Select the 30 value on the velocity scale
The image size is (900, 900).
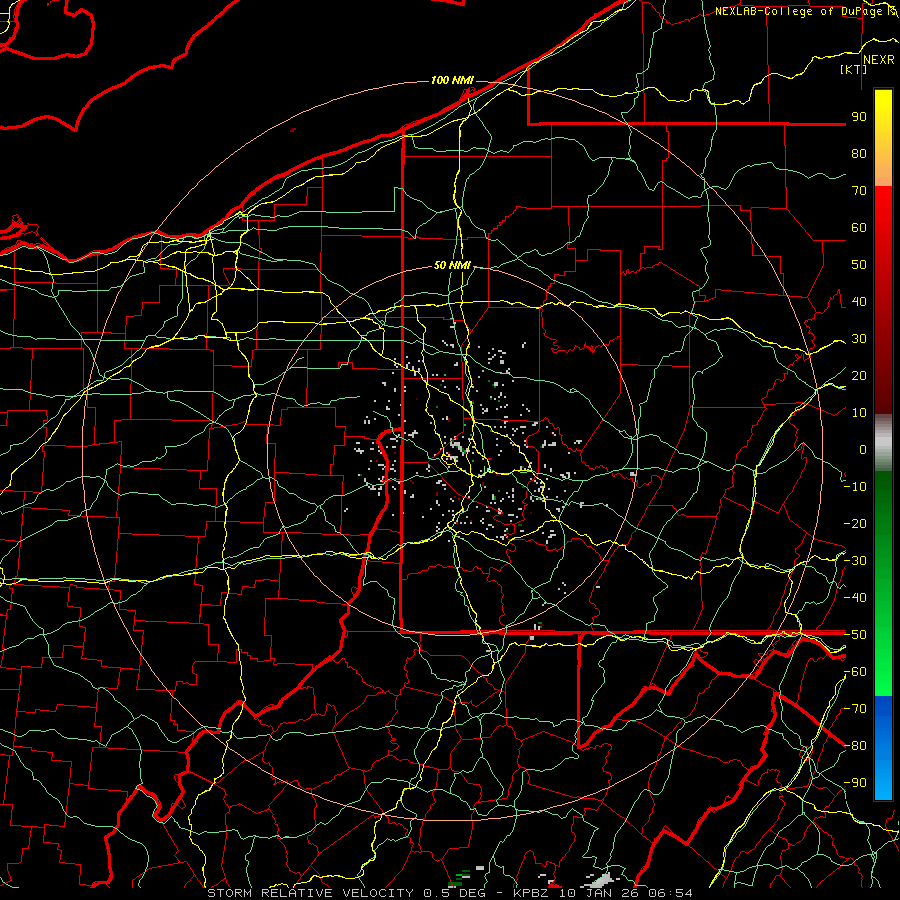coord(859,339)
